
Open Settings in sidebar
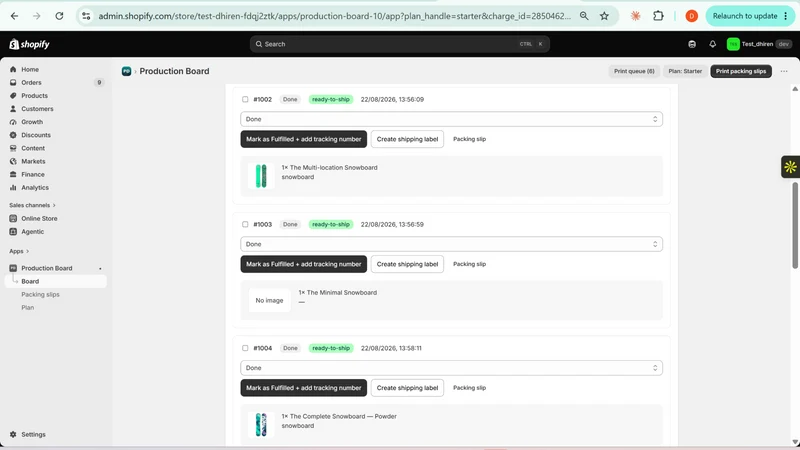coord(33,435)
